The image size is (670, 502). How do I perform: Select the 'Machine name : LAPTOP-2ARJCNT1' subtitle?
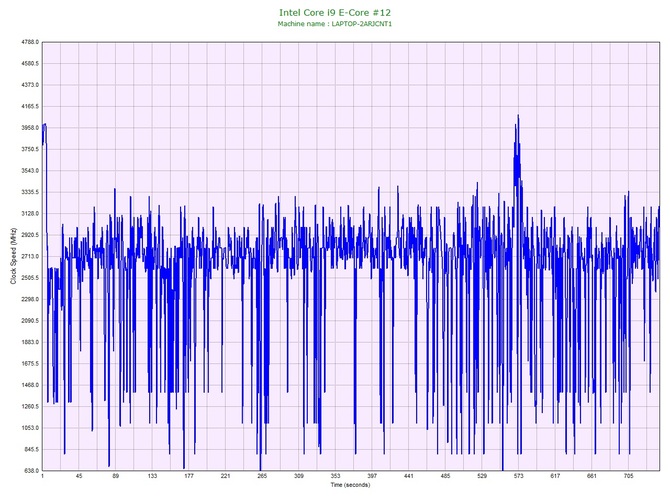coord(335,24)
